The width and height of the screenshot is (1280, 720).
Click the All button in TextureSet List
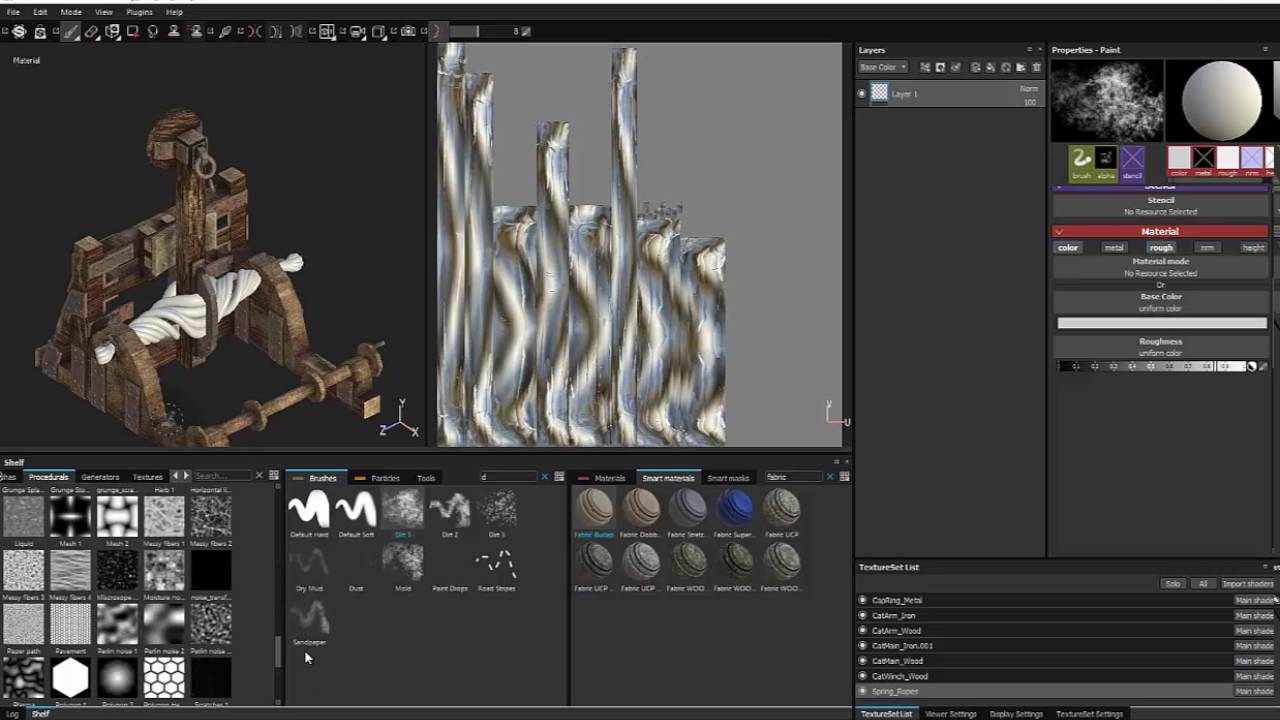click(1202, 584)
